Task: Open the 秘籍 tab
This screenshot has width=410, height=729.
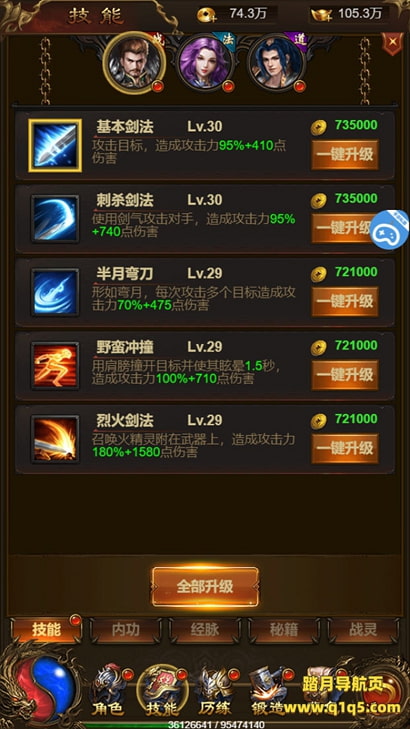Action: [x=284, y=630]
